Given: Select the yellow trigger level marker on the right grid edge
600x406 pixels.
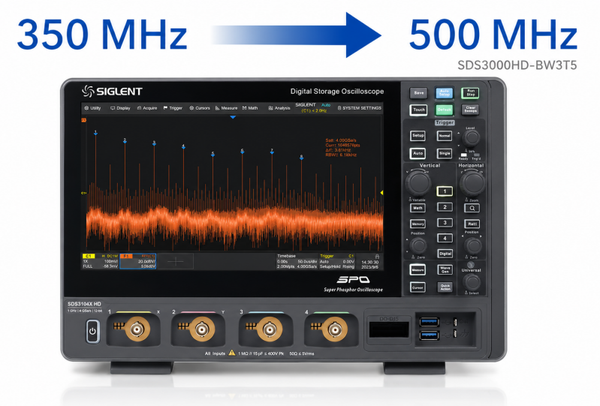Looking at the screenshot, I should (x=382, y=193).
